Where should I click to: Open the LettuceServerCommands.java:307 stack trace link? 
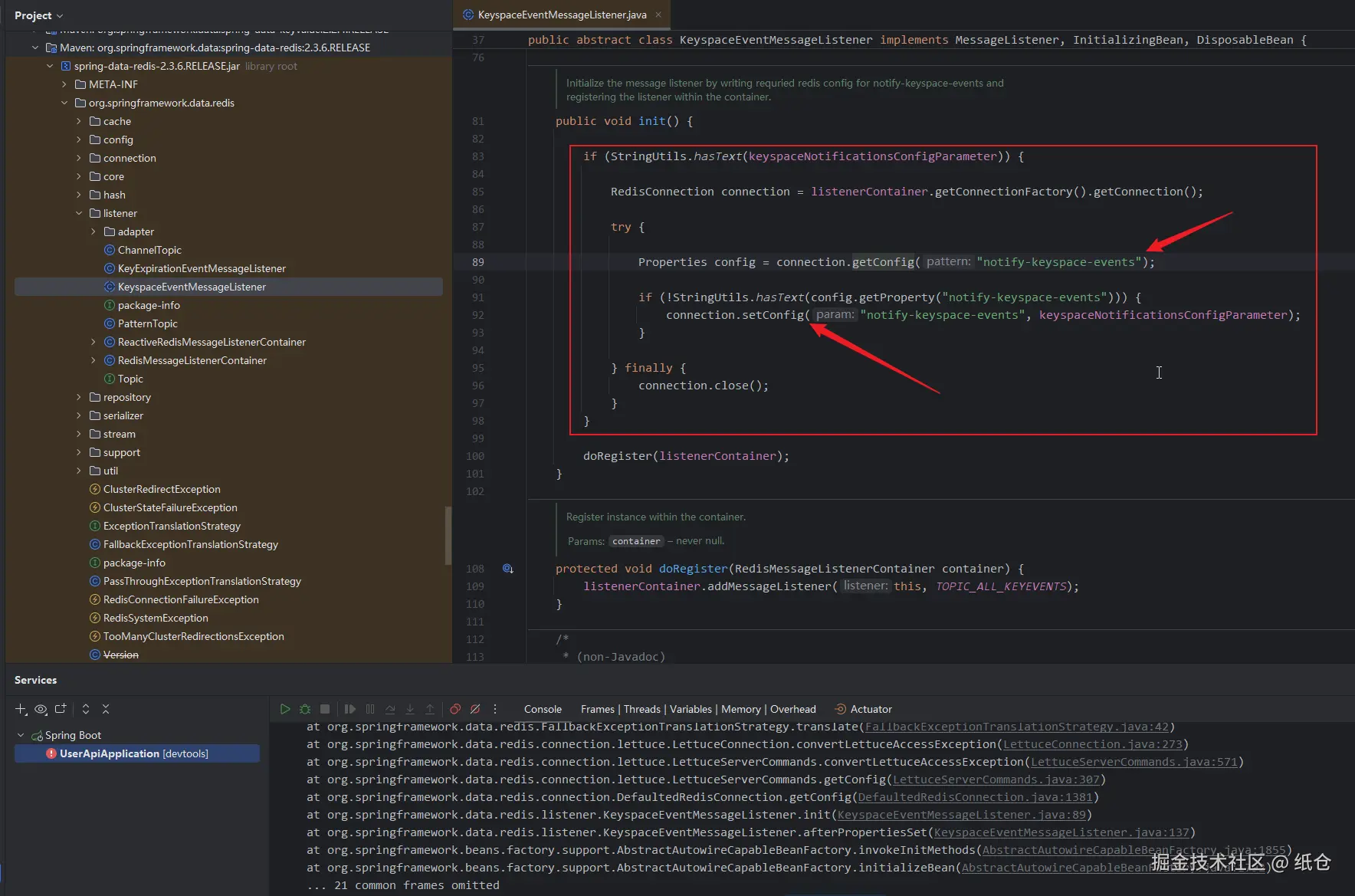click(x=996, y=779)
